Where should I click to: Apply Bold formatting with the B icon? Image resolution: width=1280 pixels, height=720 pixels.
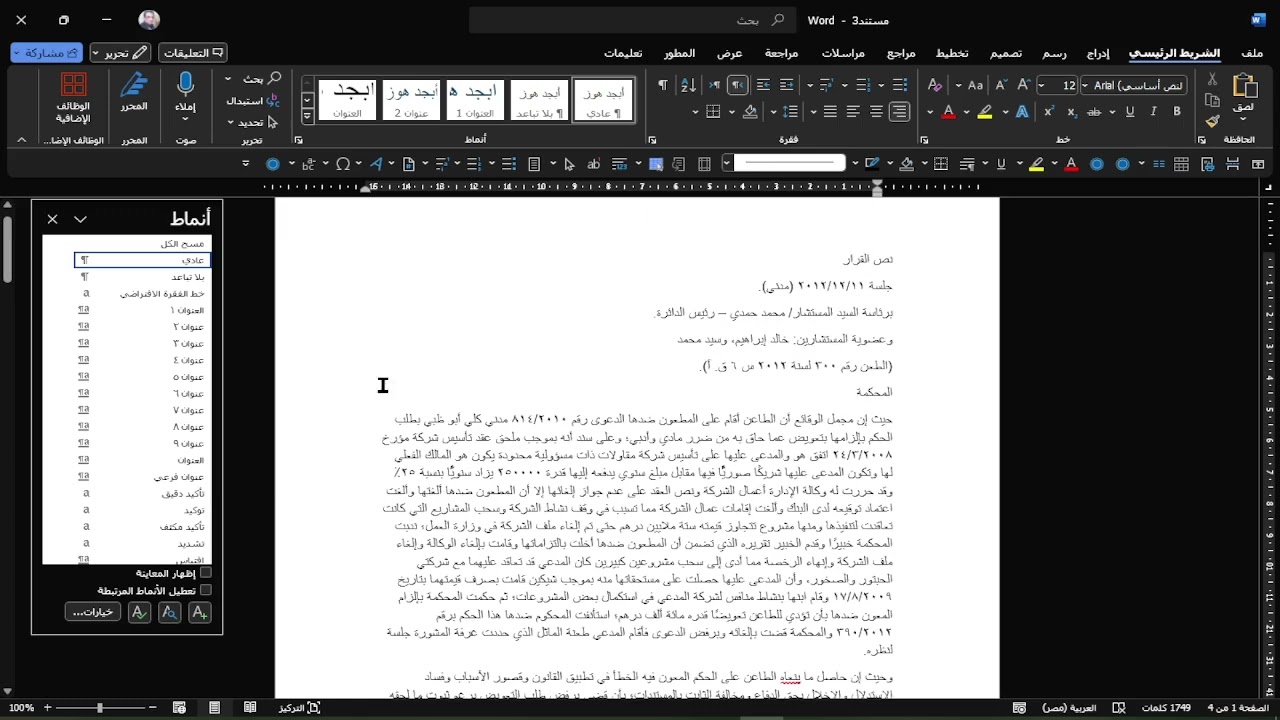(1177, 112)
